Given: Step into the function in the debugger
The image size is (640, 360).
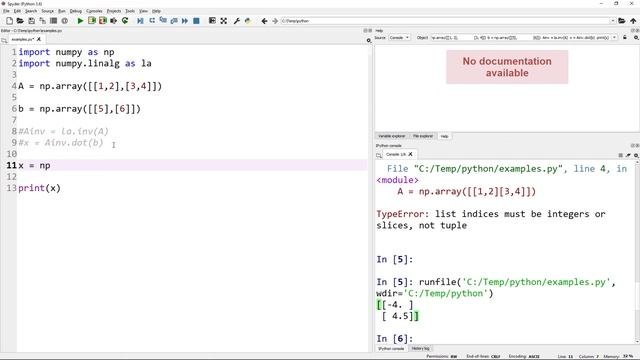Looking at the screenshot, I should click(x=163, y=20).
